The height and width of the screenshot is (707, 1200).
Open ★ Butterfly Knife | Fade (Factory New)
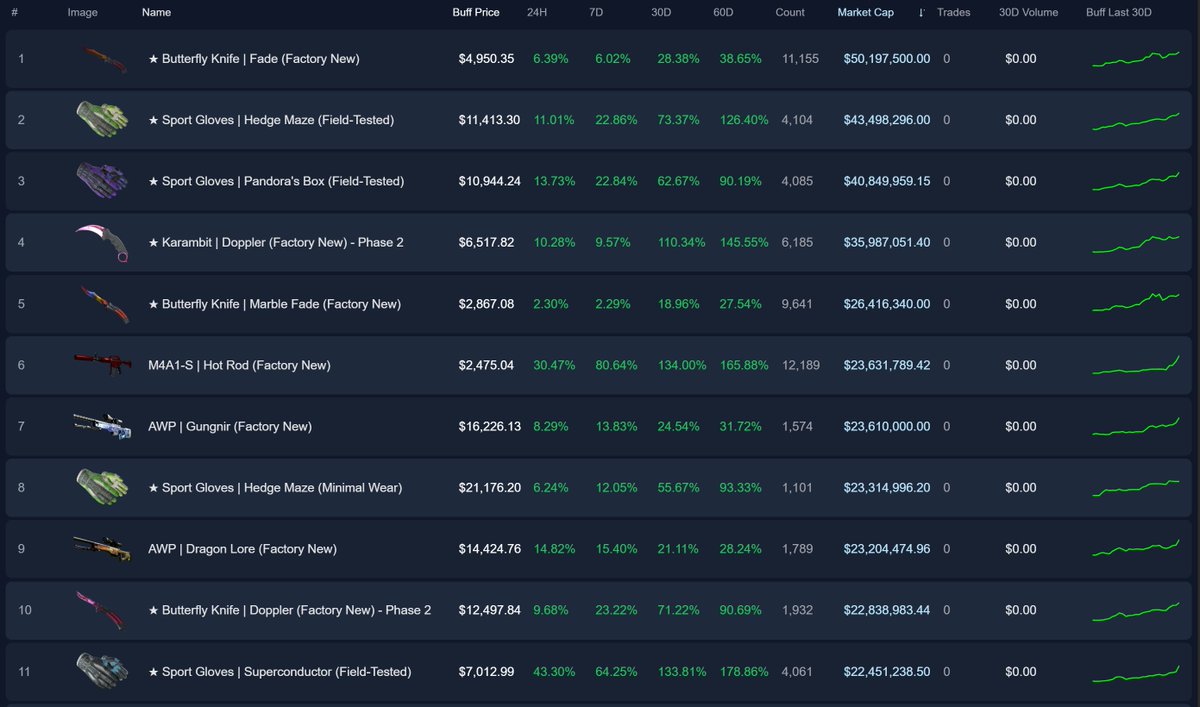[253, 59]
